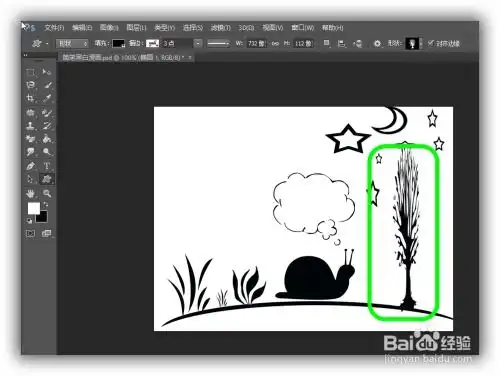
Task: Close the .psd document tab
Action: (190, 57)
